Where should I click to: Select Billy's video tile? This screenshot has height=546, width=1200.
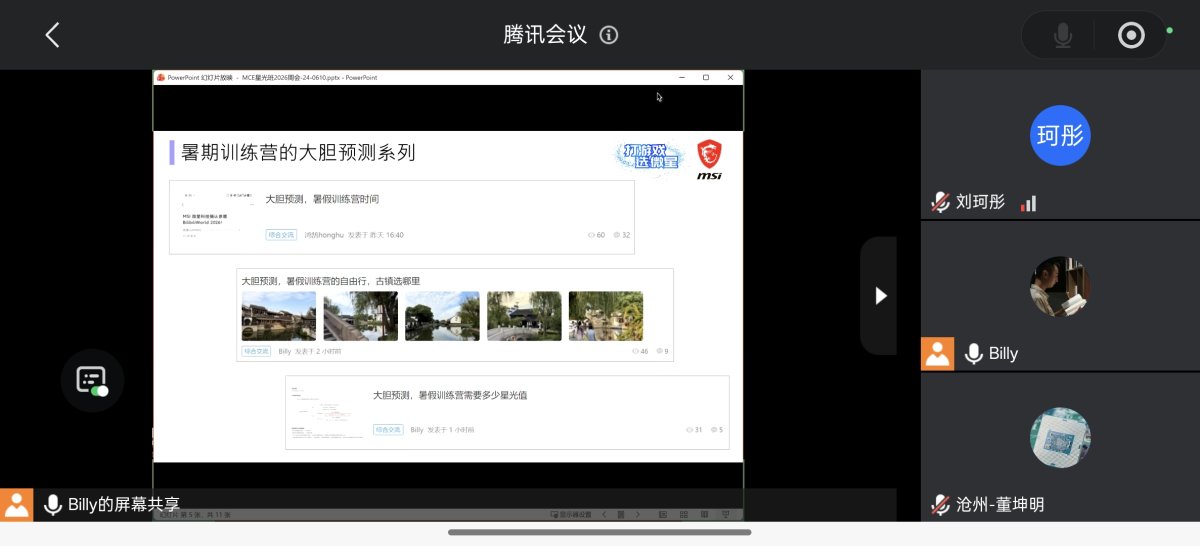[1060, 295]
